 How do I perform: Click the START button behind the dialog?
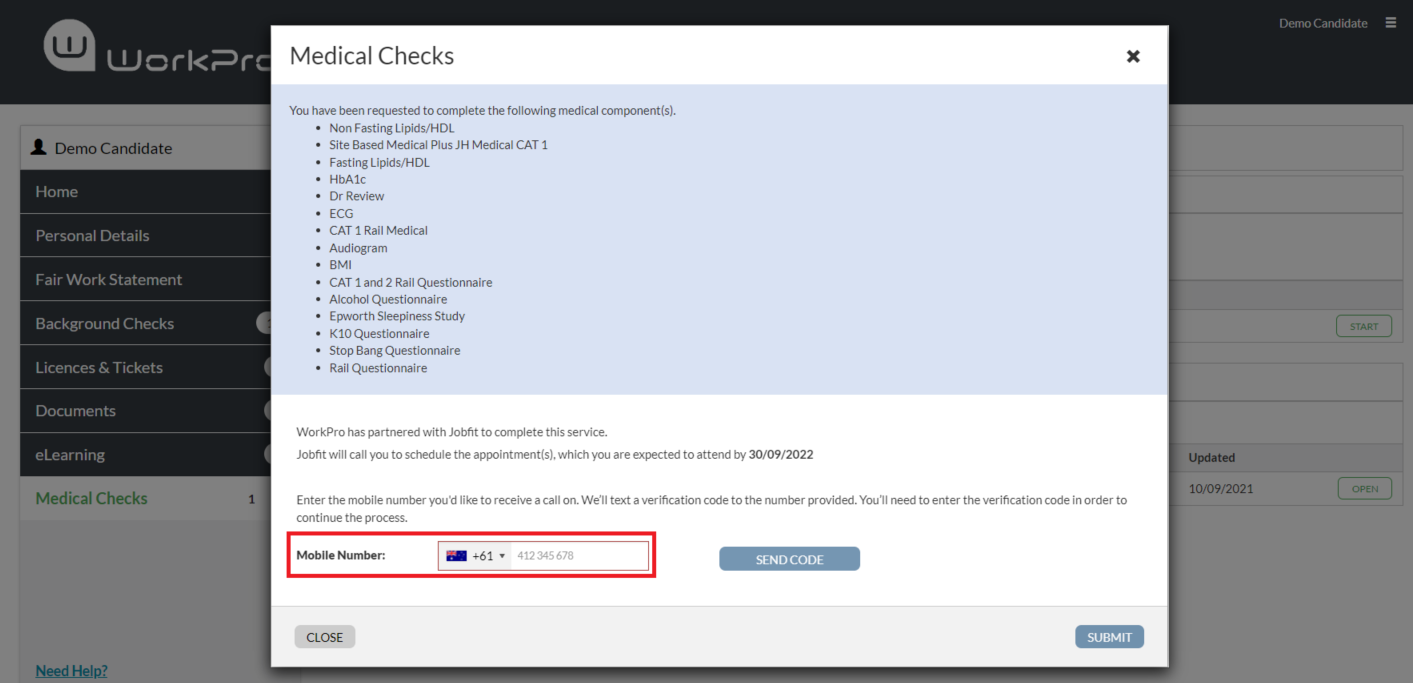(x=1363, y=325)
